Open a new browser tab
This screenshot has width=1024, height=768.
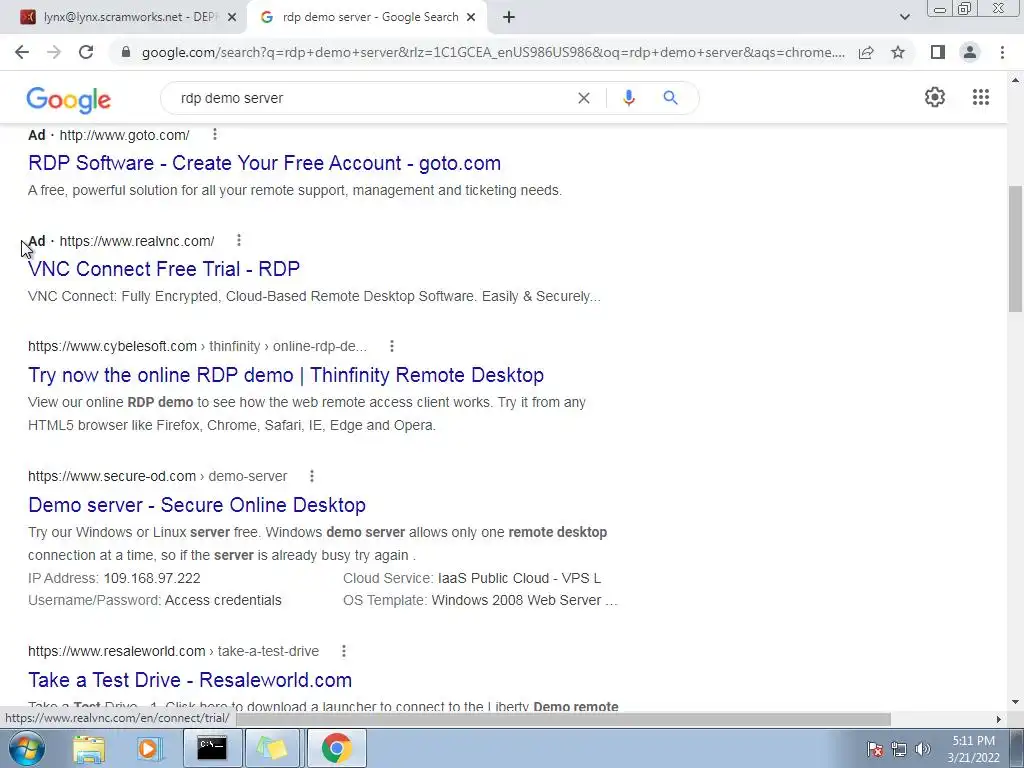pos(509,18)
